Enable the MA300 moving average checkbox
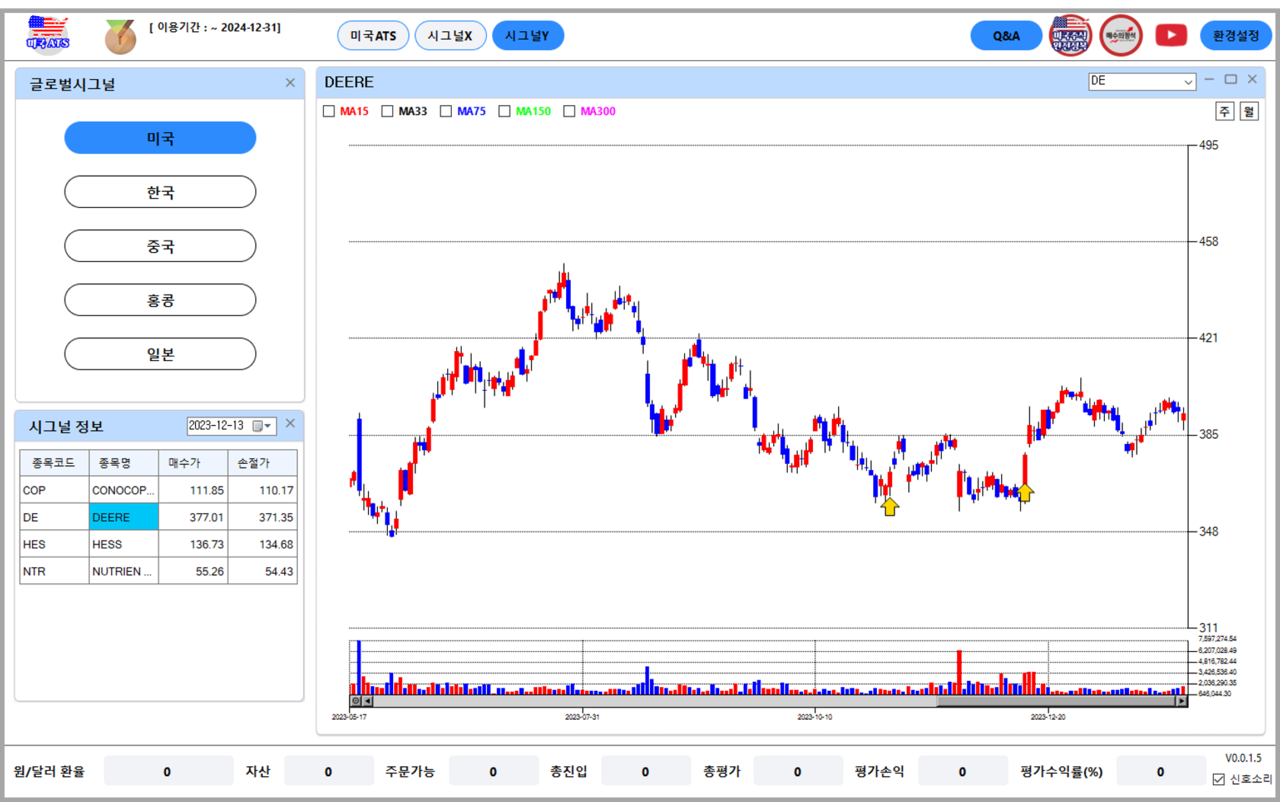The width and height of the screenshot is (1280, 802). pos(570,111)
